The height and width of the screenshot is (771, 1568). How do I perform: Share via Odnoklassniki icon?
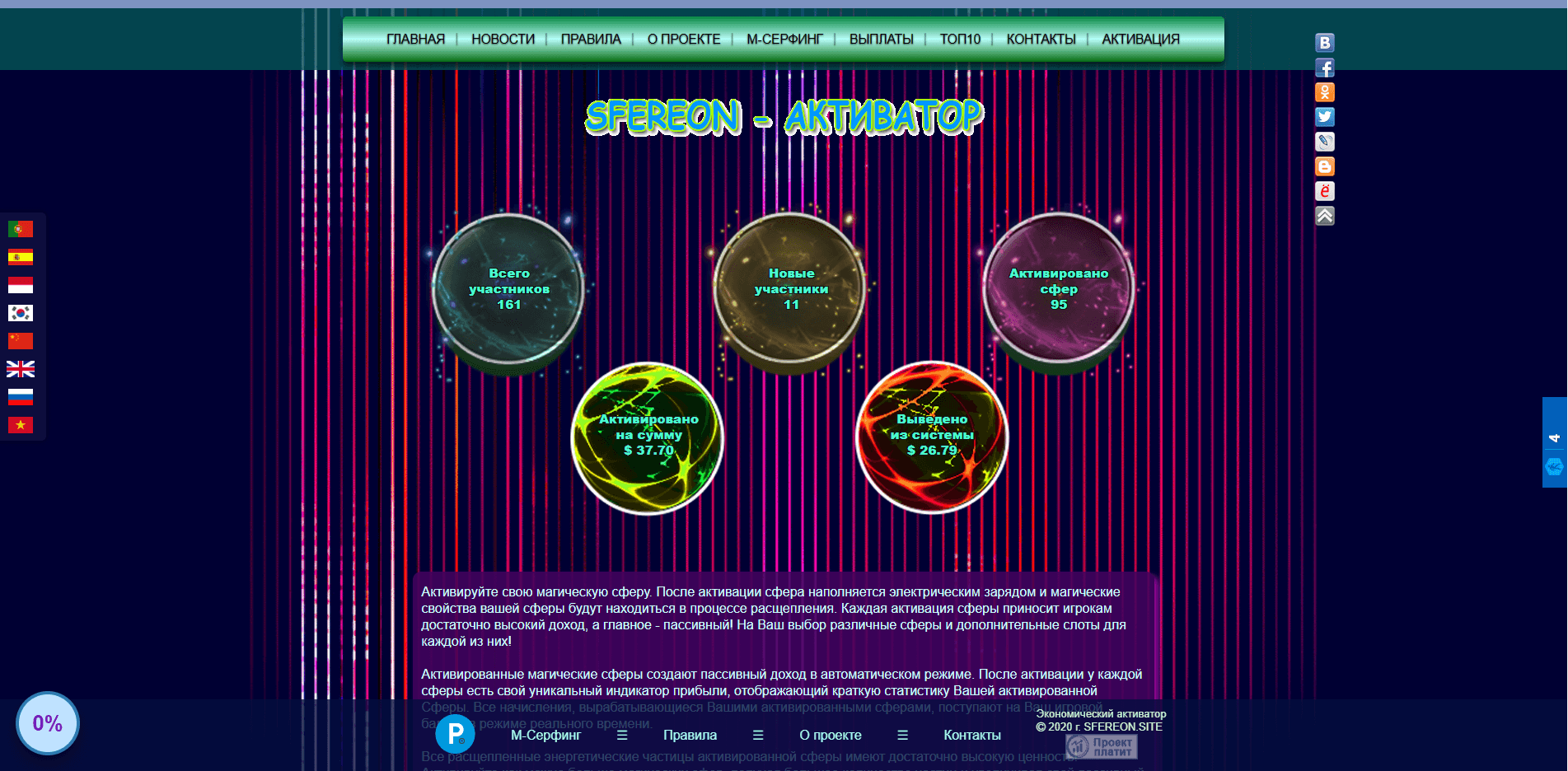pos(1324,92)
